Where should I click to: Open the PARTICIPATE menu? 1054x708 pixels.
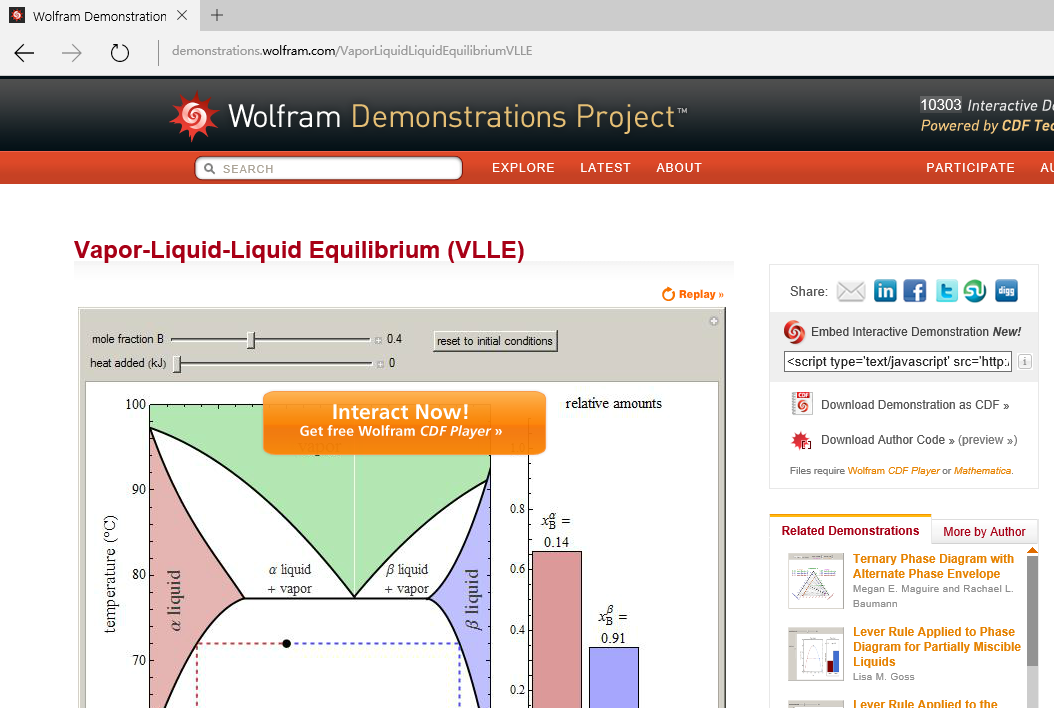click(971, 168)
